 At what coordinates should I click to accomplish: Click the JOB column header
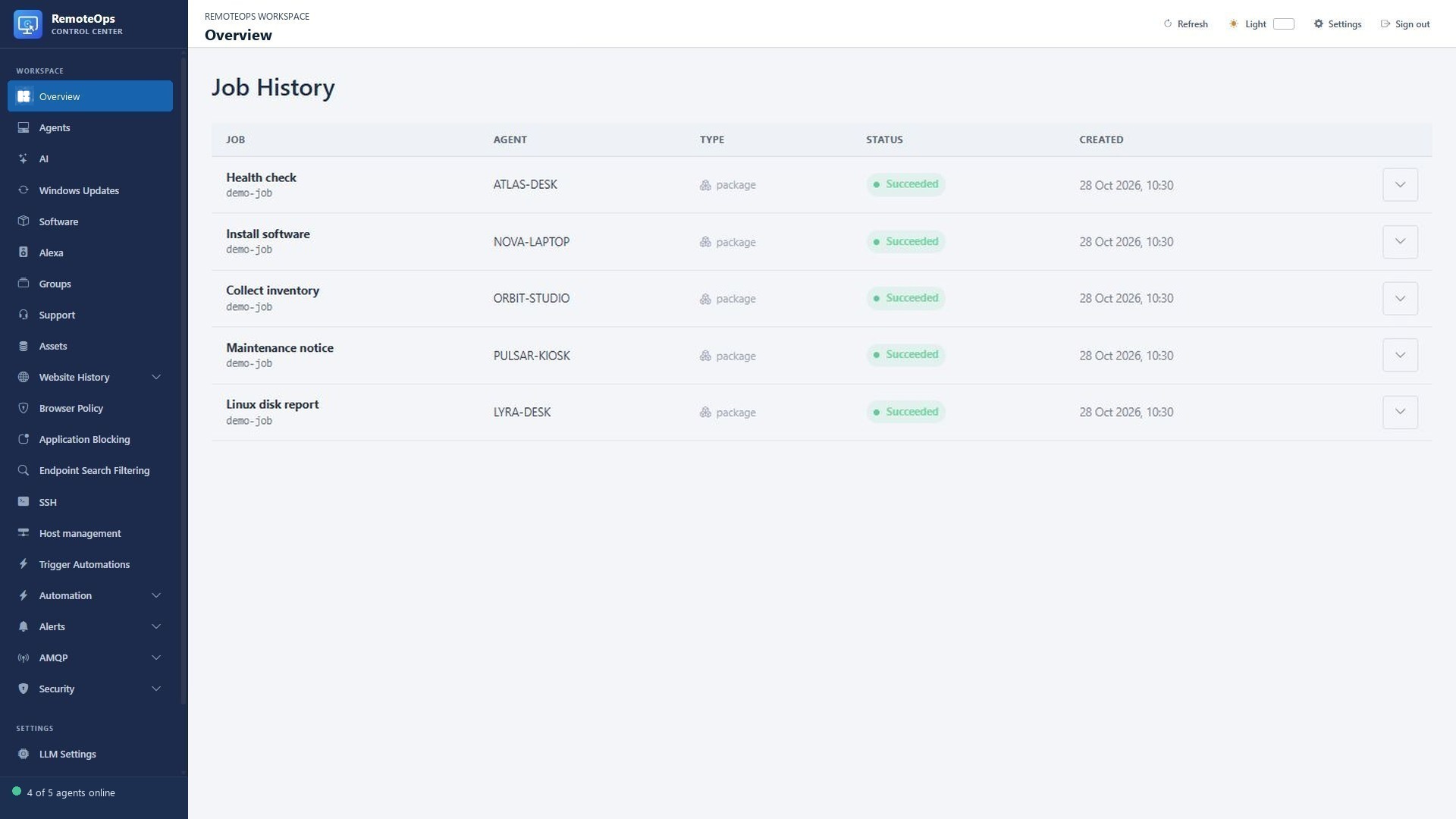pyautogui.click(x=235, y=140)
